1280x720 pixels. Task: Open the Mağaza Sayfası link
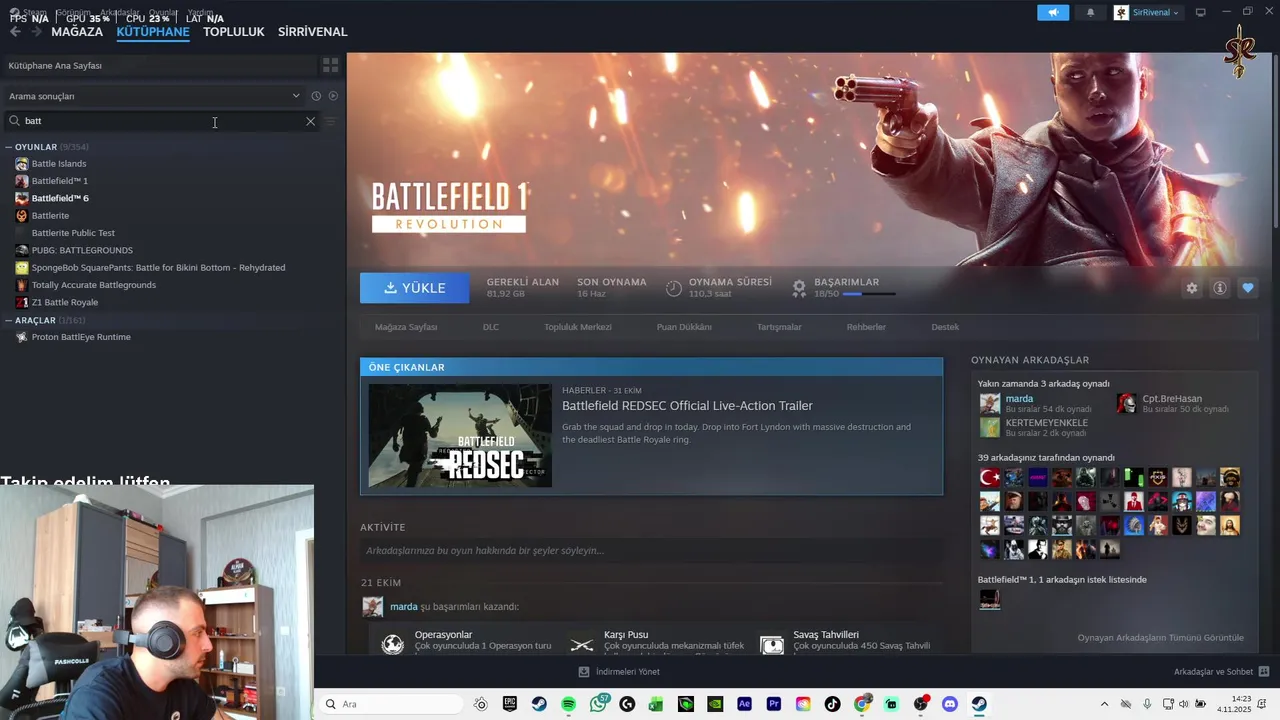pos(406,327)
